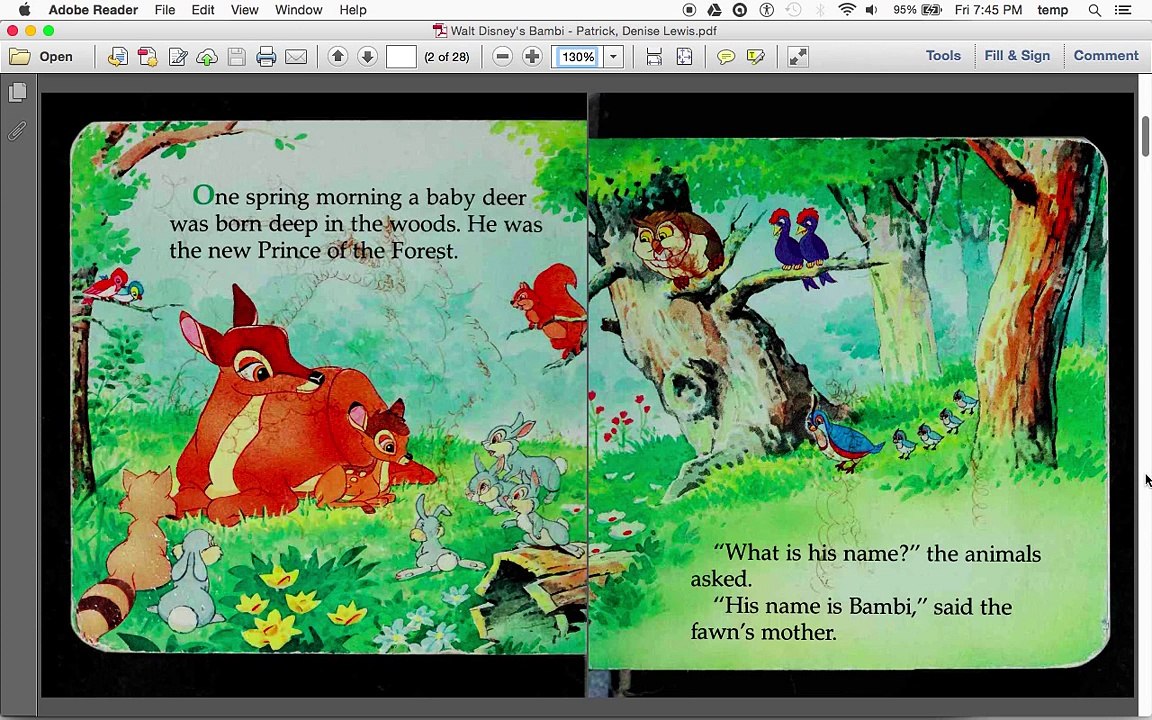Click the read mode expand icon
Screen dimensions: 1152x720
pos(798,57)
